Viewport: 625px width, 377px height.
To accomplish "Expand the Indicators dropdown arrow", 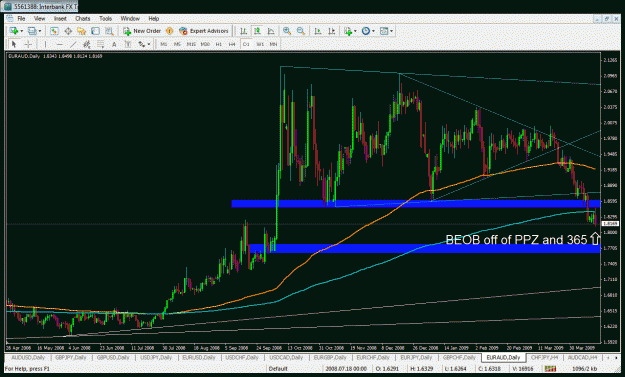I will coord(355,31).
